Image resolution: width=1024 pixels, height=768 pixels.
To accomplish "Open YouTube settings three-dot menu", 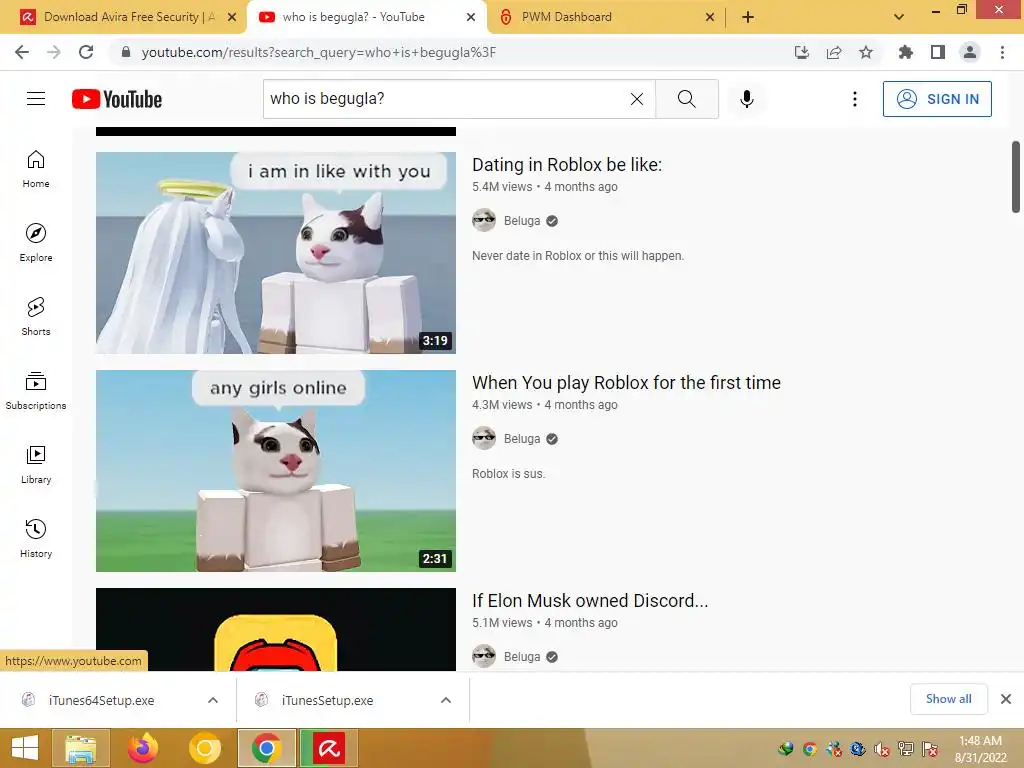I will pos(854,99).
